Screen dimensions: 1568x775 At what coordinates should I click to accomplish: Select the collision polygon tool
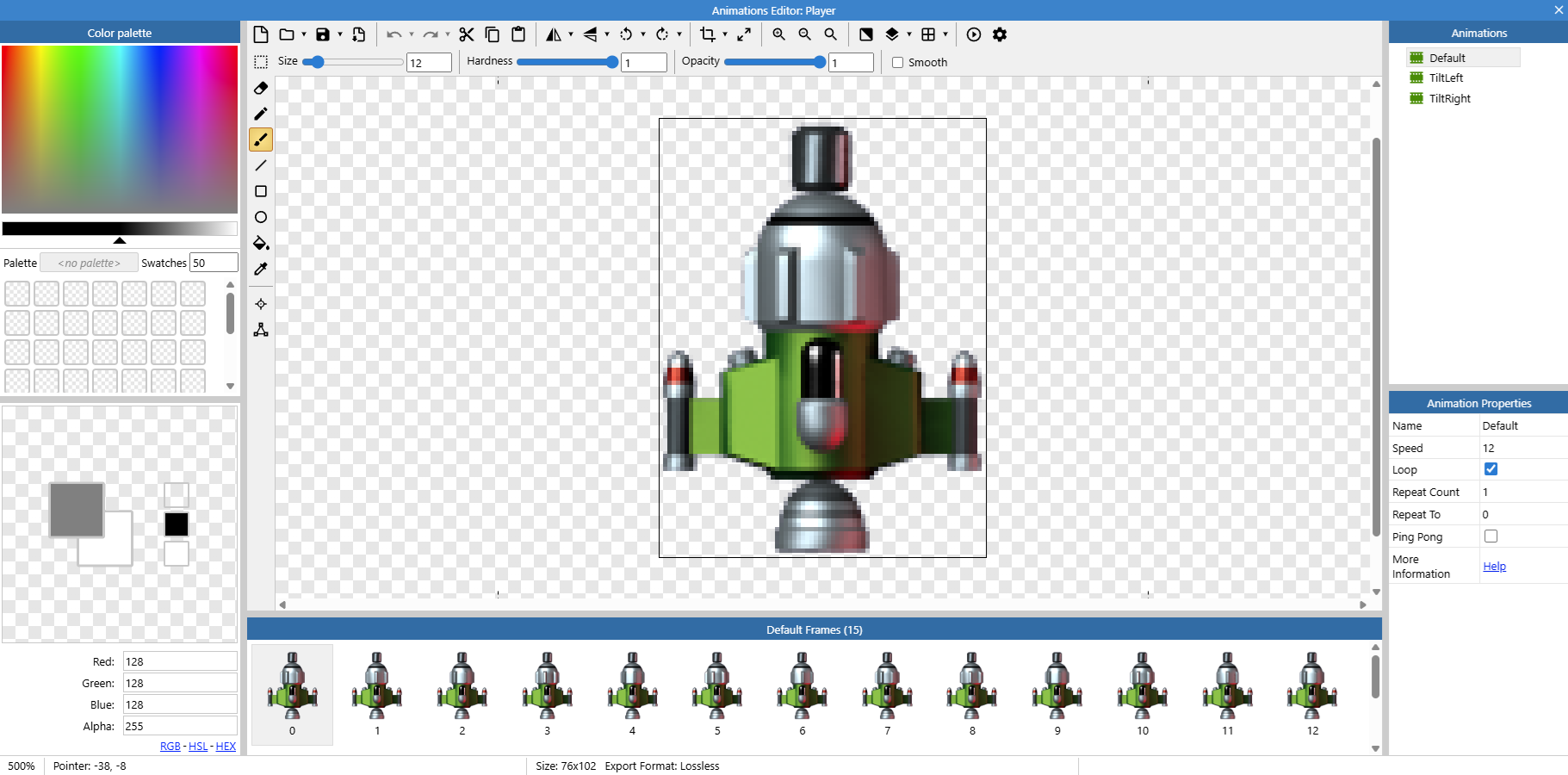tap(261, 330)
